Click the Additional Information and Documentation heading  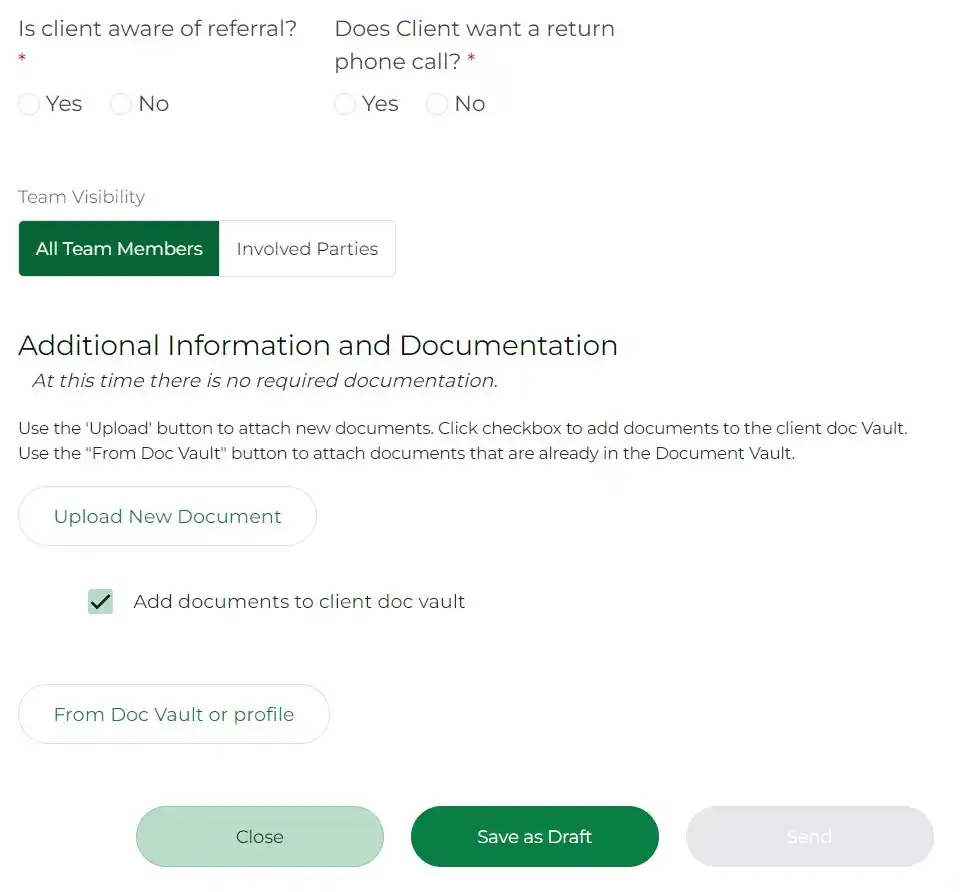pyautogui.click(x=318, y=346)
